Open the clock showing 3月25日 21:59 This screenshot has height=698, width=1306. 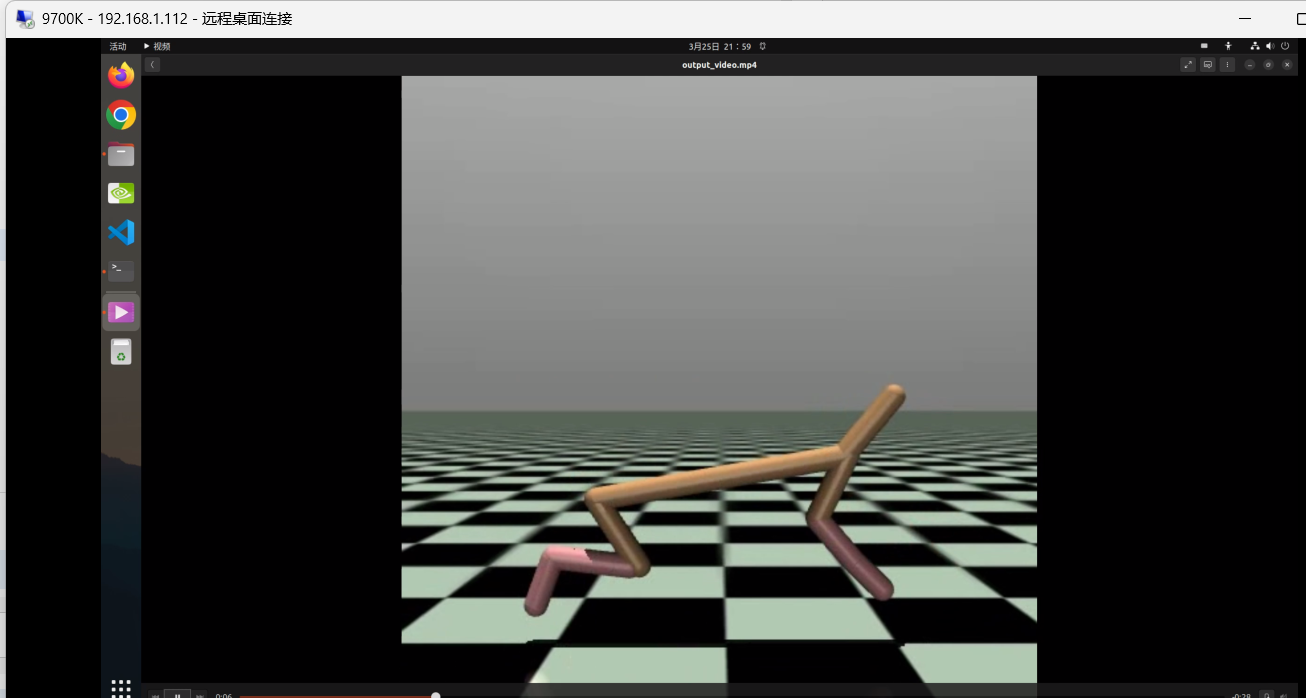tap(720, 46)
